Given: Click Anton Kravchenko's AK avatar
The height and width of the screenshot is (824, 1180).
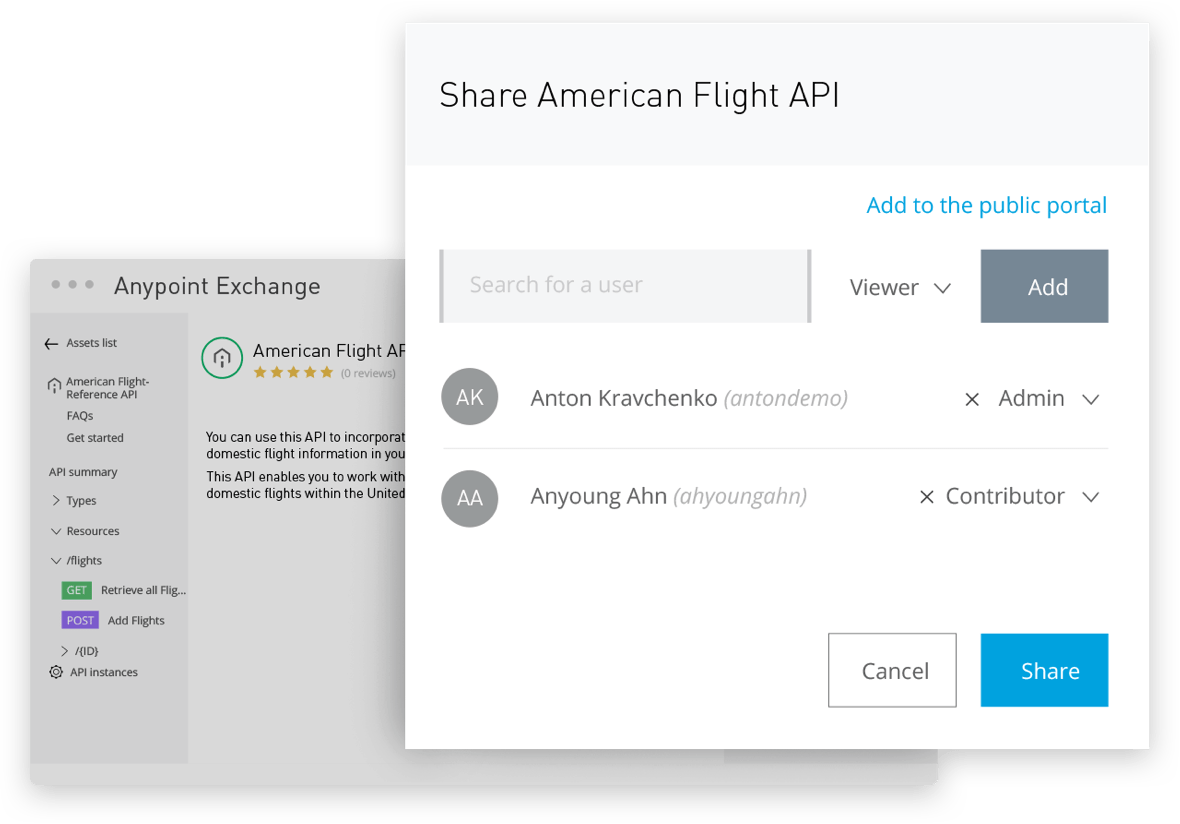Looking at the screenshot, I should (469, 396).
